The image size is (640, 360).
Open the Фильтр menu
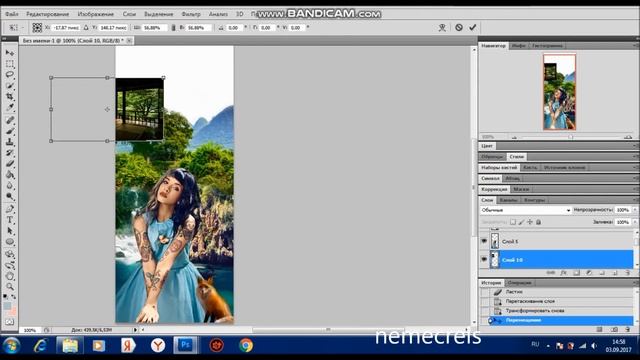coord(191,14)
